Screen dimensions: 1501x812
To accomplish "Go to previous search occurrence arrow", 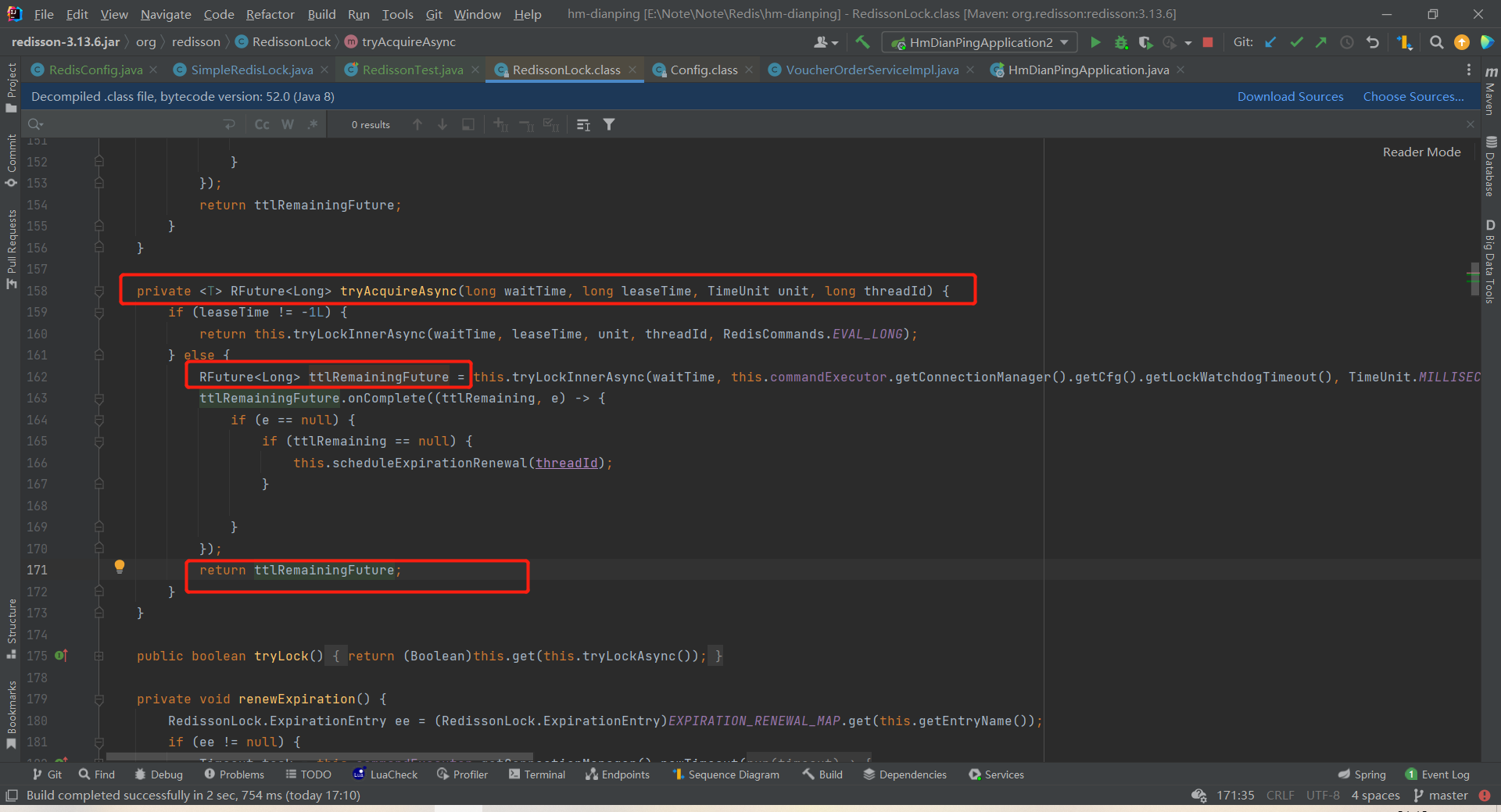I will pos(417,124).
